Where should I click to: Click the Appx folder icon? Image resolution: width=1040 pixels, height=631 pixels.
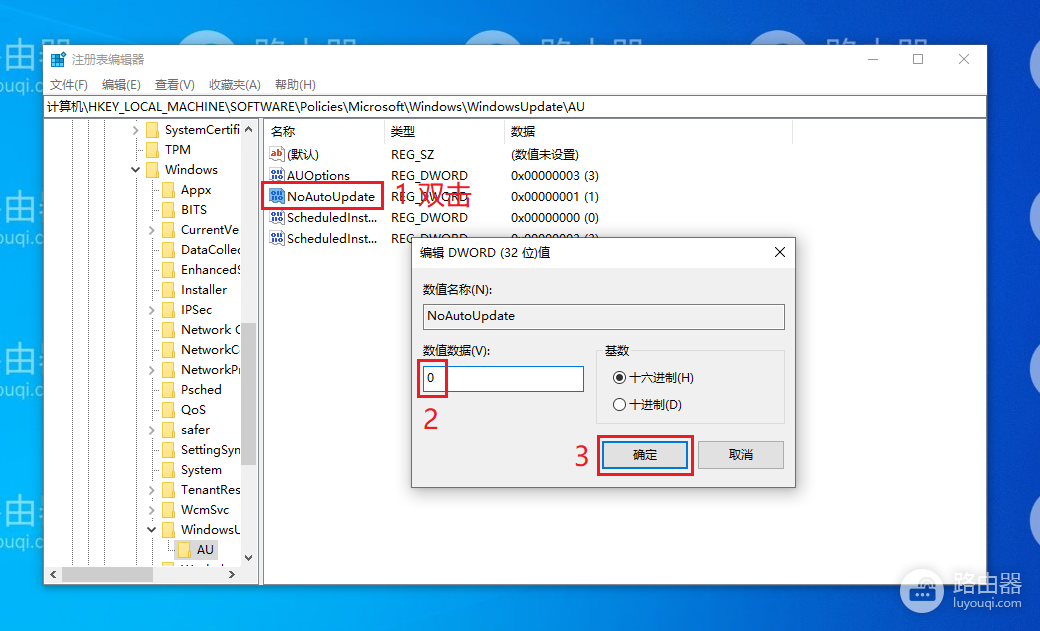click(x=168, y=190)
